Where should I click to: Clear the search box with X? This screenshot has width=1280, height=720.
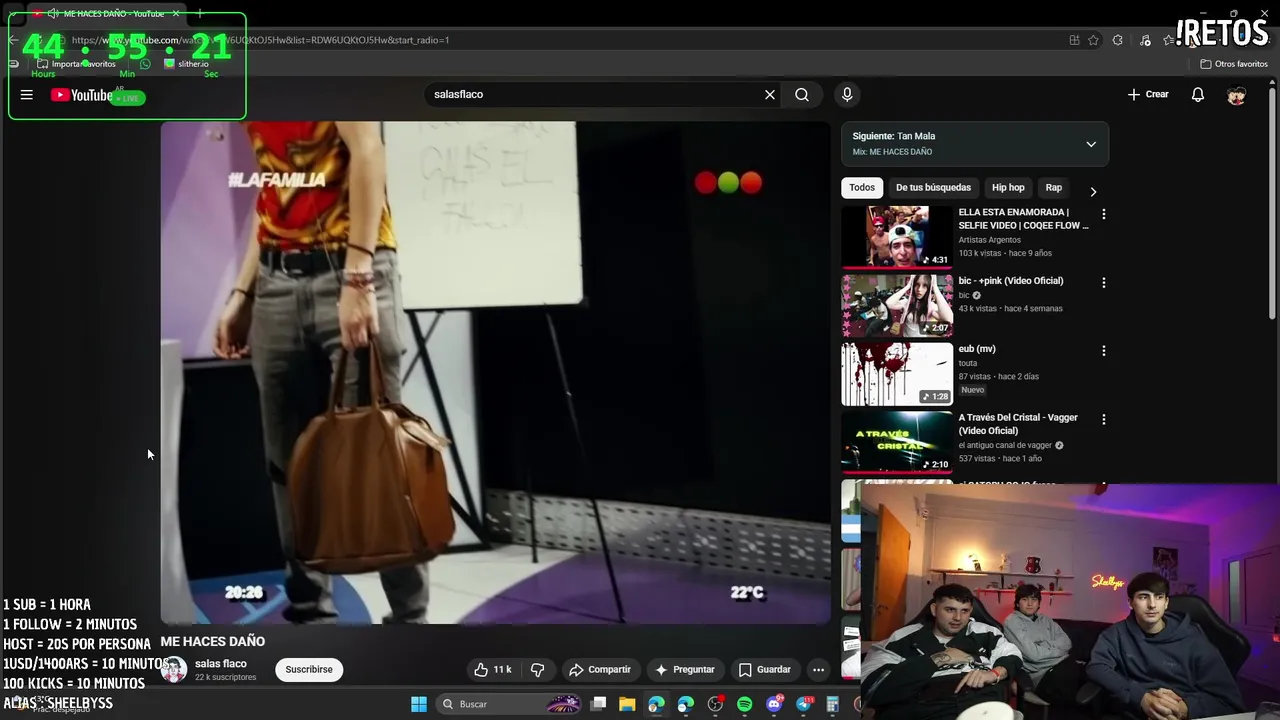click(x=770, y=94)
